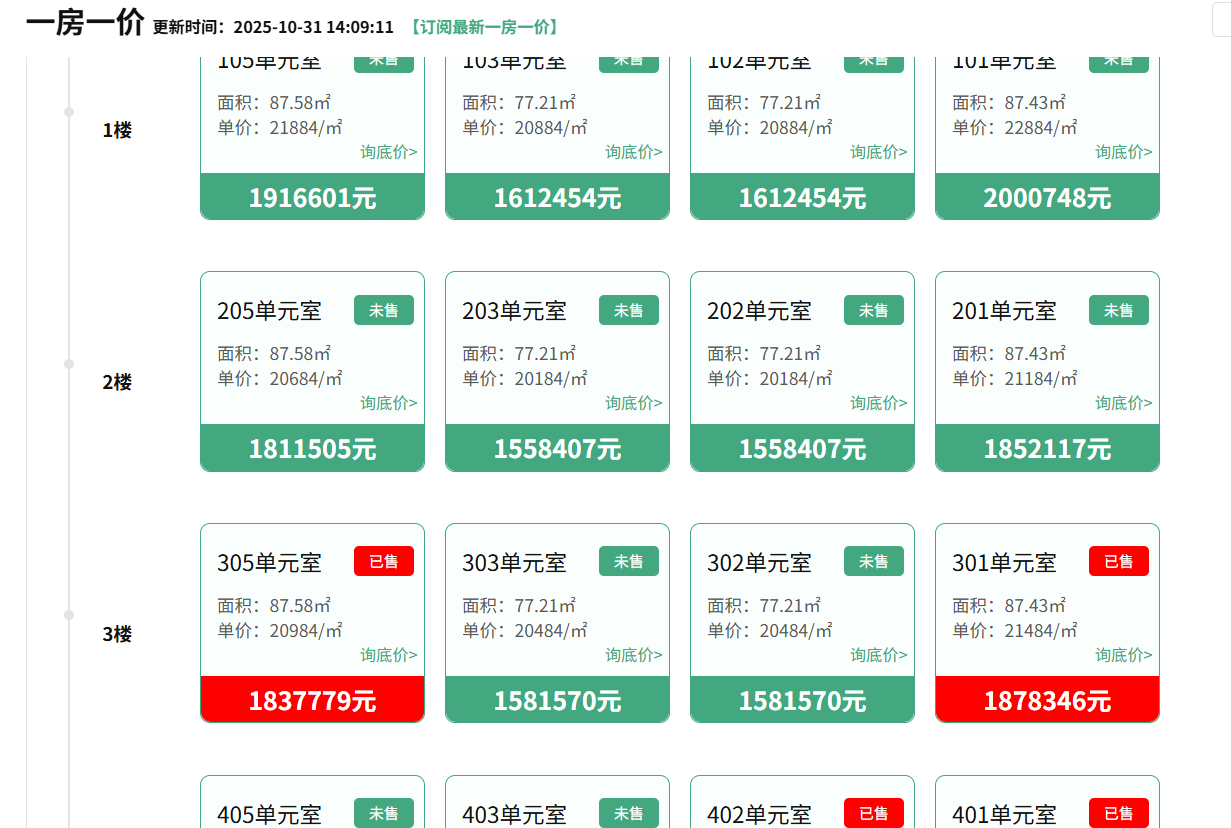Click the 一房一价 page heading

click(x=85, y=23)
